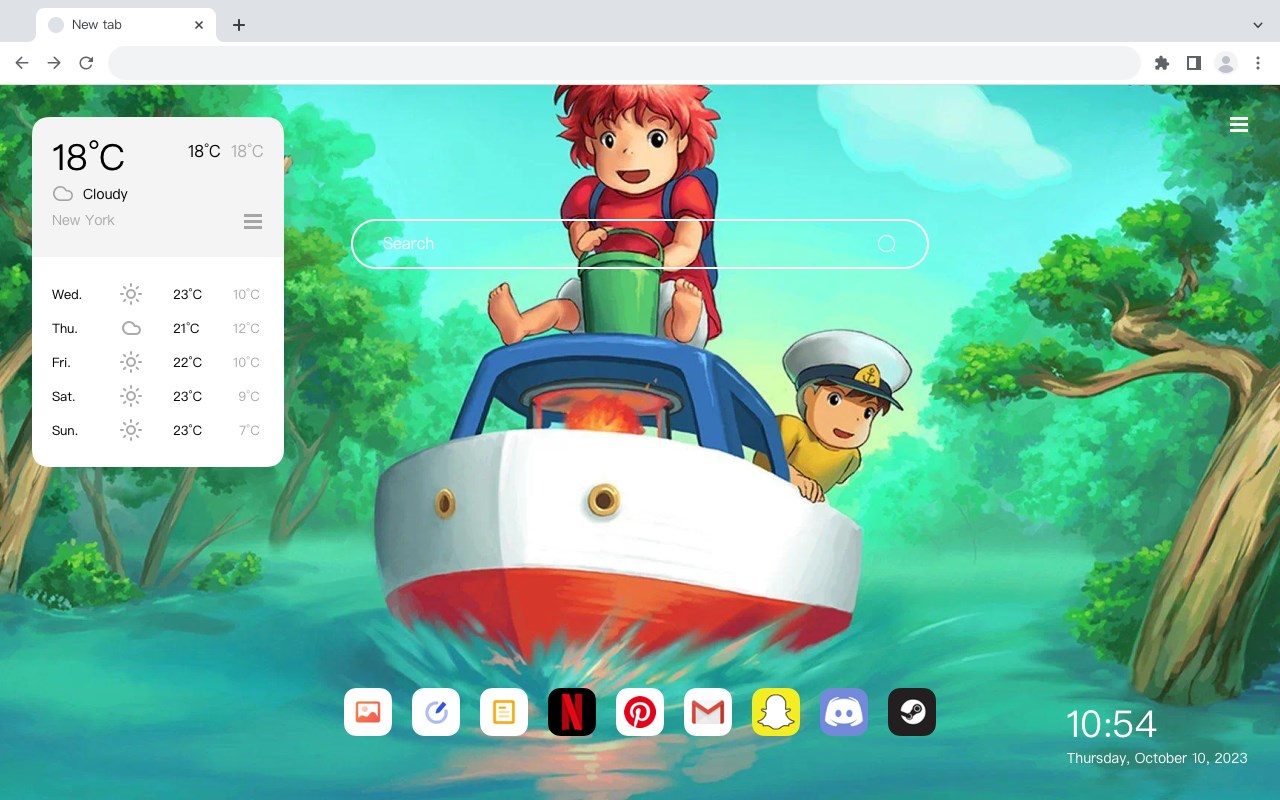Click Wednesday's high of 23°C
The image size is (1280, 800).
tap(187, 294)
